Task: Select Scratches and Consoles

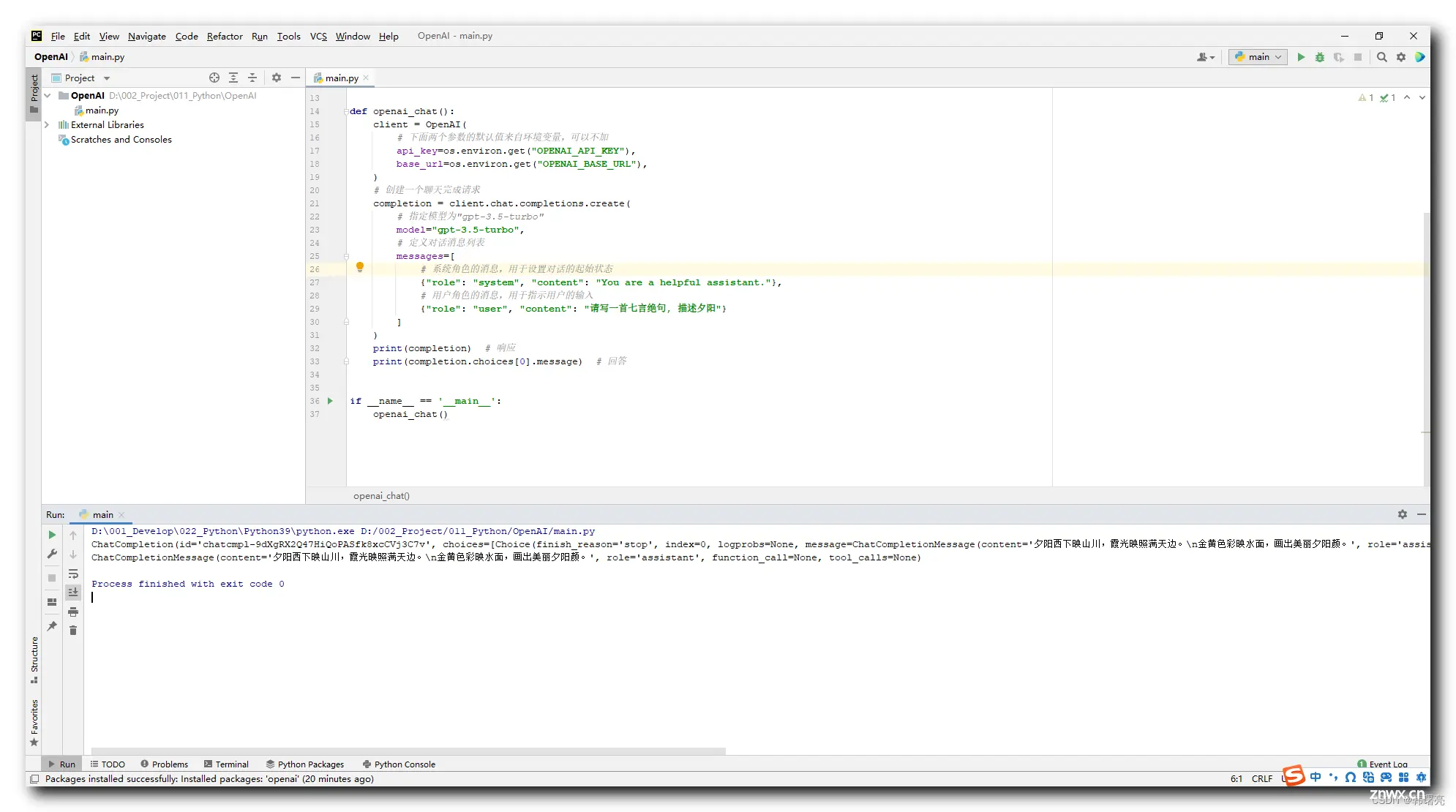Action: (x=115, y=140)
